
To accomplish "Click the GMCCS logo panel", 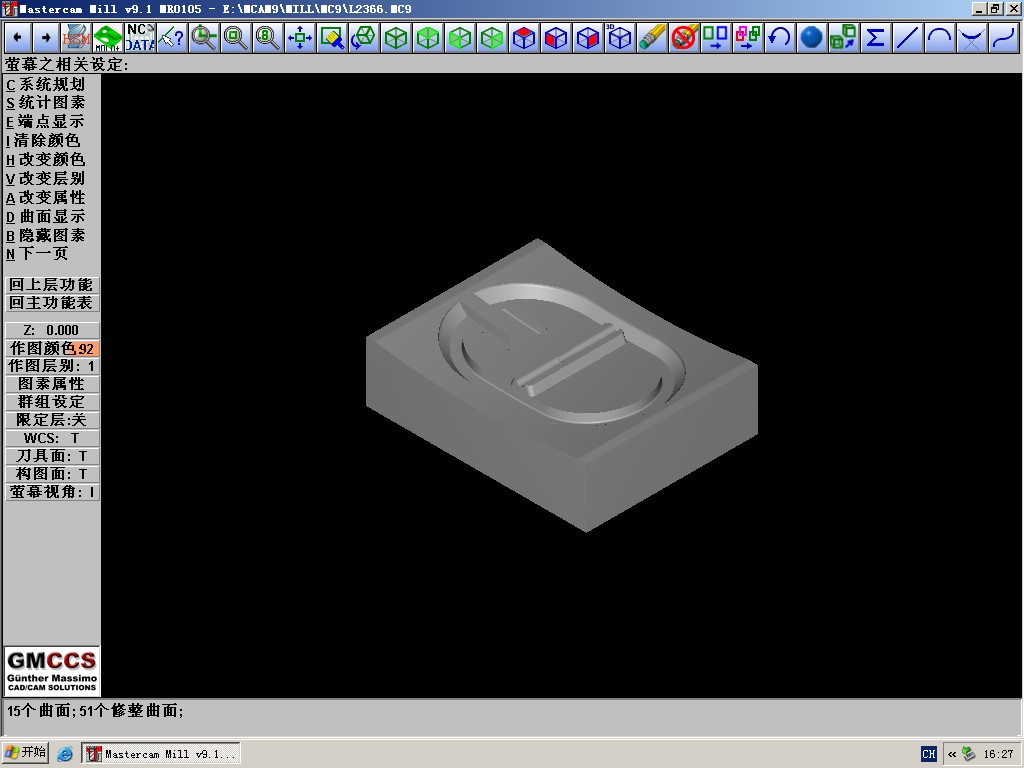I will [x=52, y=671].
